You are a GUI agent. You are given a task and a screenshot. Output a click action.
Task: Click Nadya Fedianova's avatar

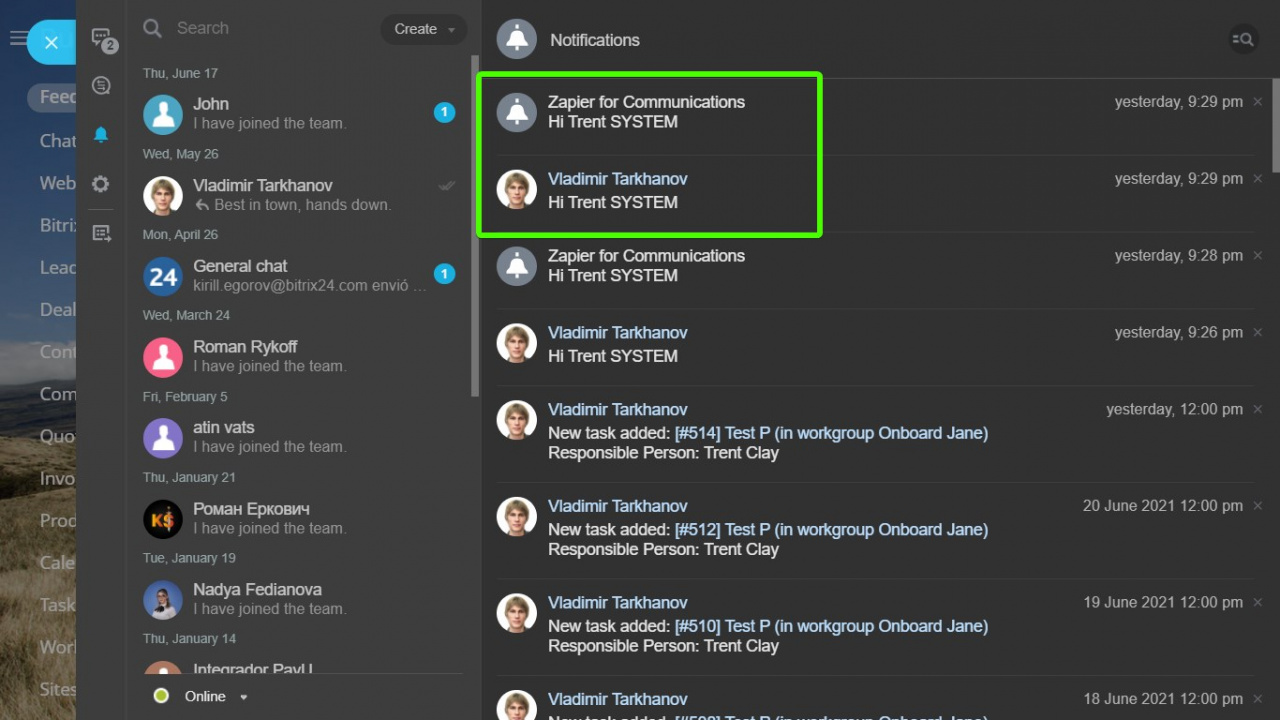tap(163, 600)
